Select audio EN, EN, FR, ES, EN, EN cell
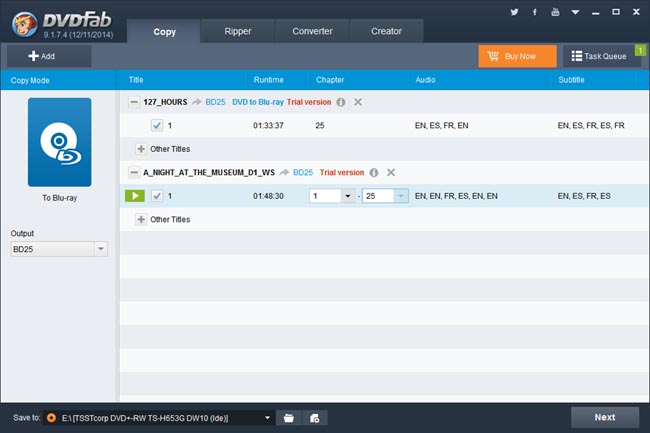Image resolution: width=650 pixels, height=433 pixels. [x=456, y=196]
